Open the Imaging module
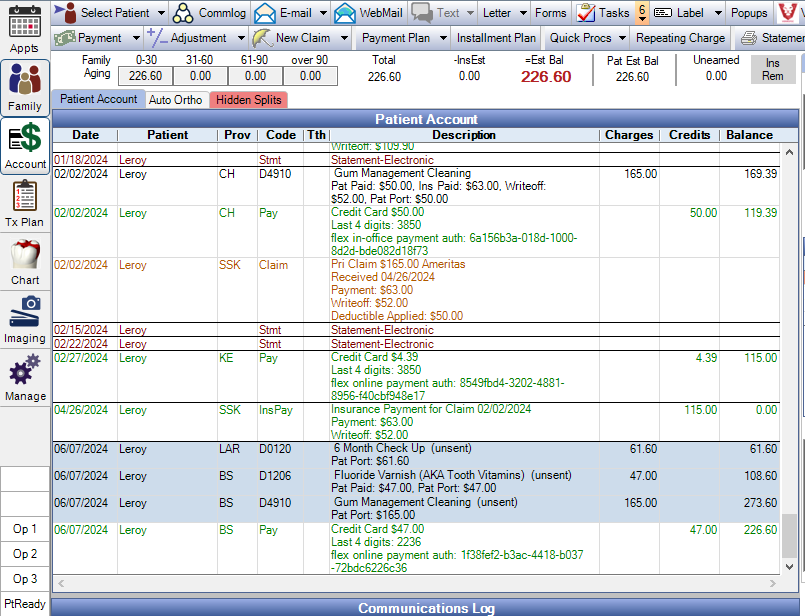Image resolution: width=805 pixels, height=616 pixels. tap(25, 320)
